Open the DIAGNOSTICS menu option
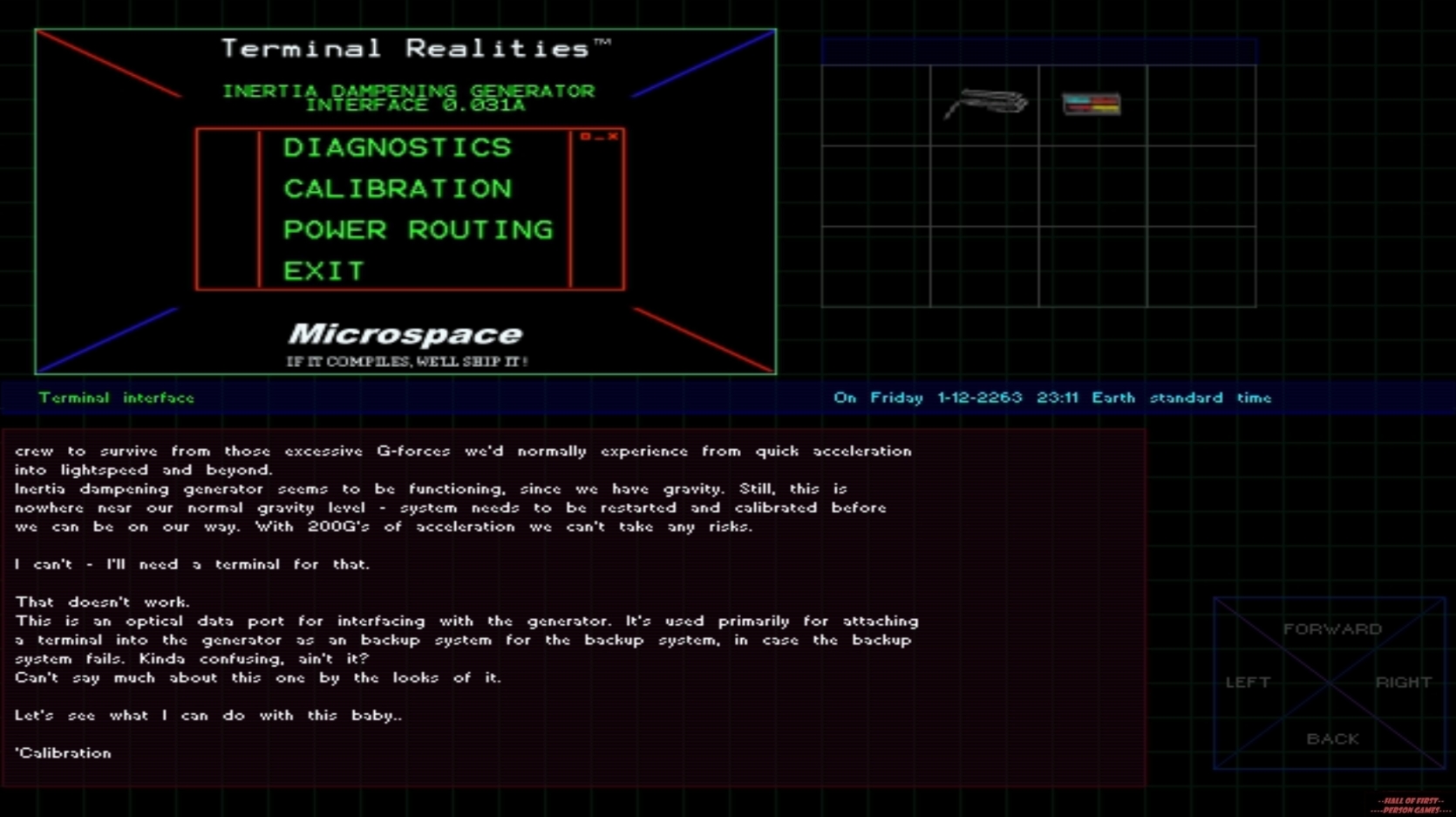Image resolution: width=1456 pixels, height=817 pixels. [x=398, y=147]
